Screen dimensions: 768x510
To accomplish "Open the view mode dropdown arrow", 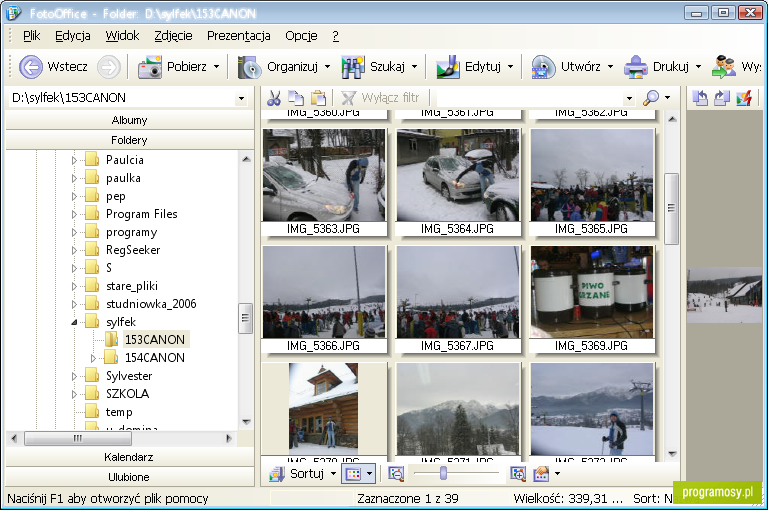I will click(x=369, y=474).
